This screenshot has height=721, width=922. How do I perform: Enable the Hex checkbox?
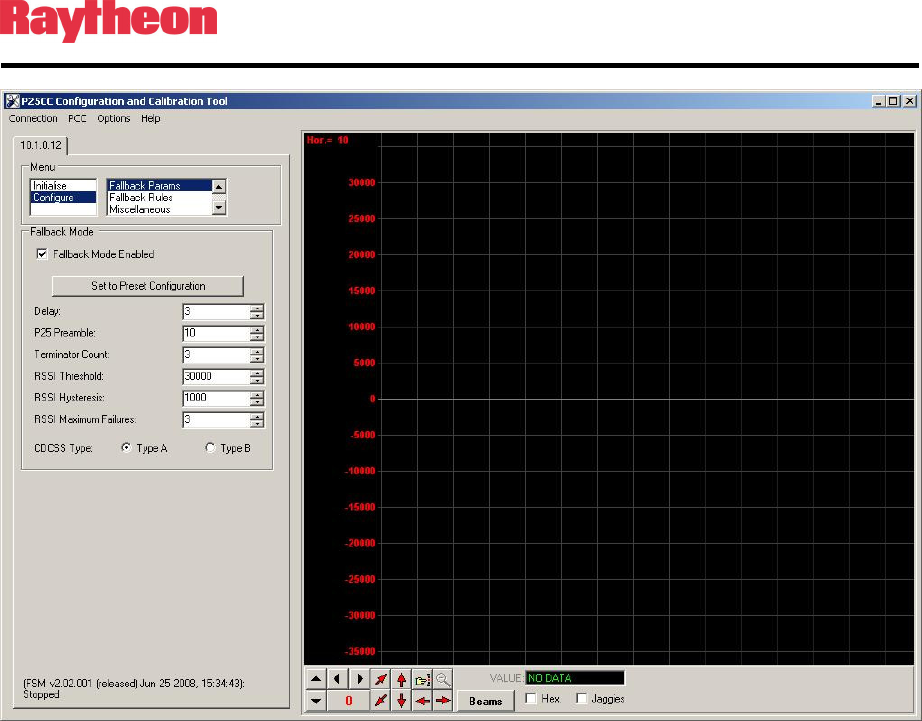click(532, 699)
